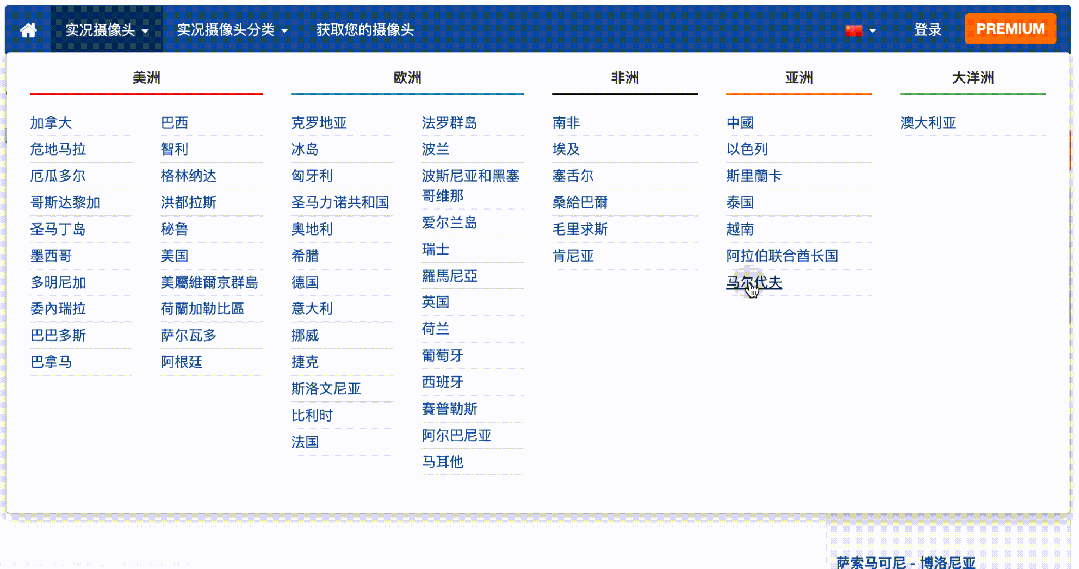Select 加拿大 under 美洲

pos(51,122)
